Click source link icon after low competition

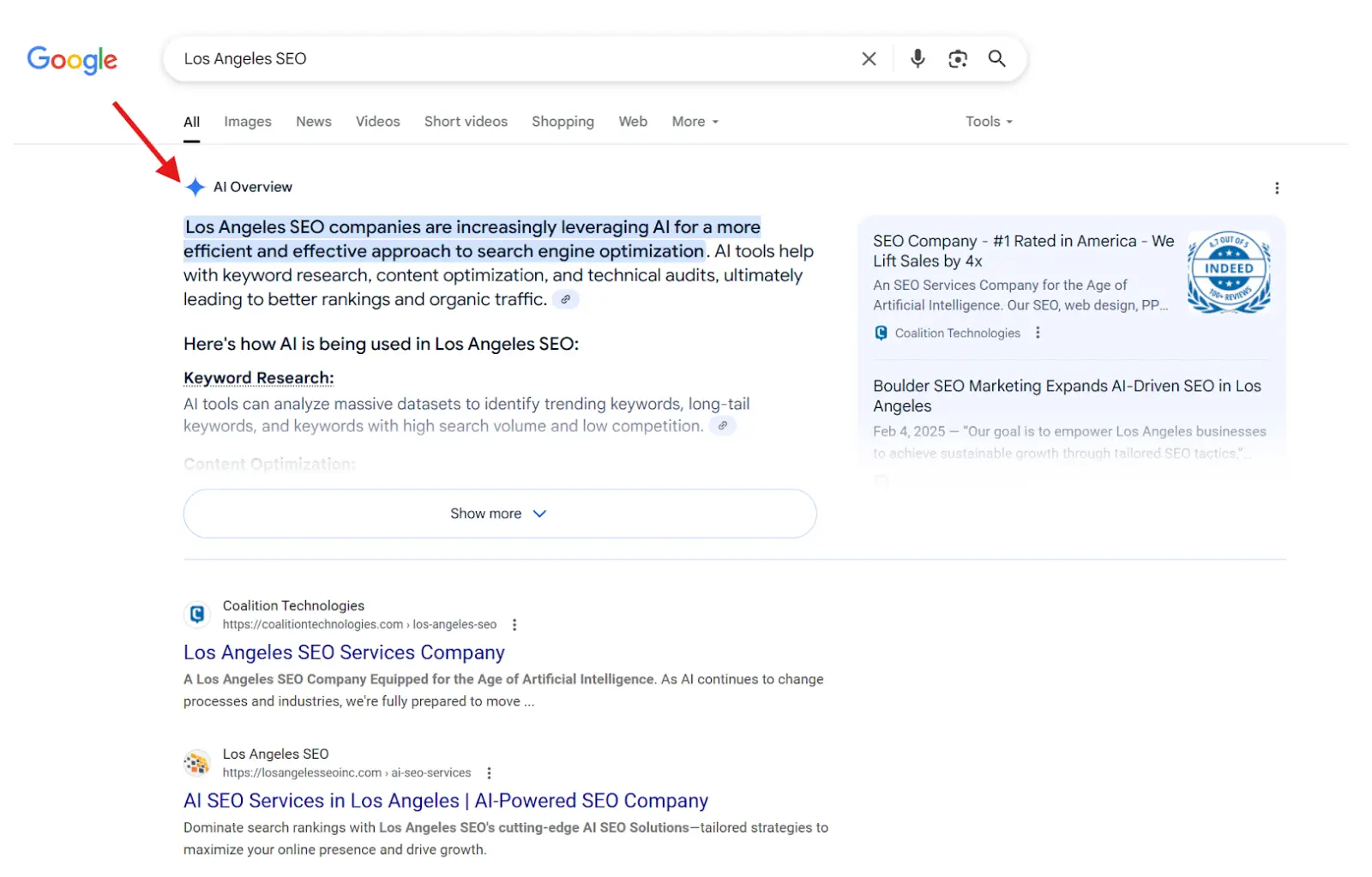[x=723, y=426]
